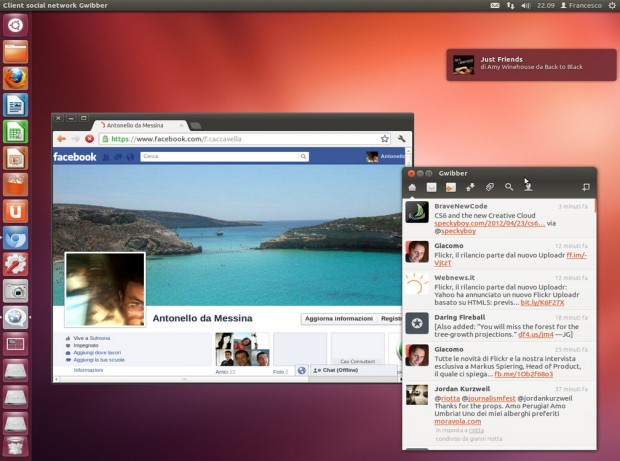Click the Aggiungi dove lavori link
620x461 pixels.
pos(97,353)
